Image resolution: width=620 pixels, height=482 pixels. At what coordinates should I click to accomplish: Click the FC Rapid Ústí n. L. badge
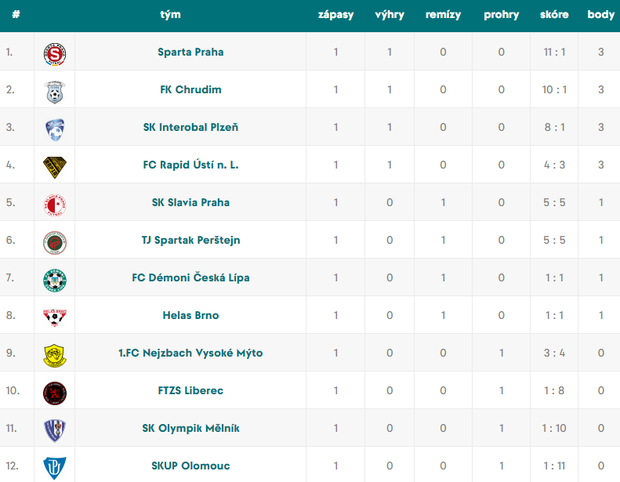[55, 167]
